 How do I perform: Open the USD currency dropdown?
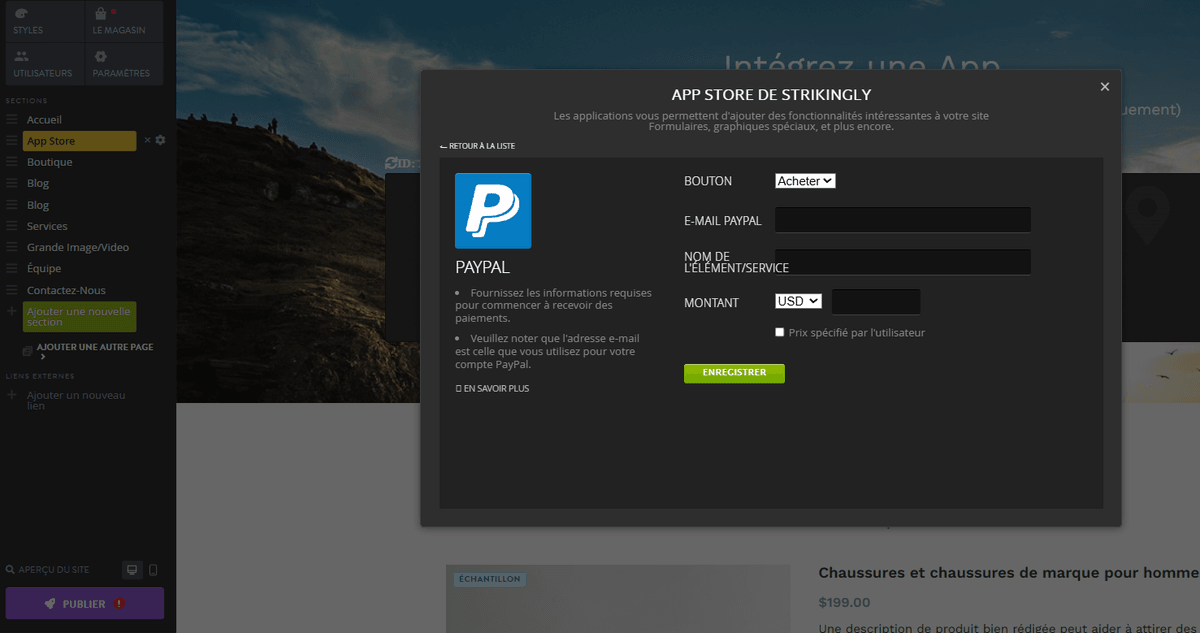798,301
